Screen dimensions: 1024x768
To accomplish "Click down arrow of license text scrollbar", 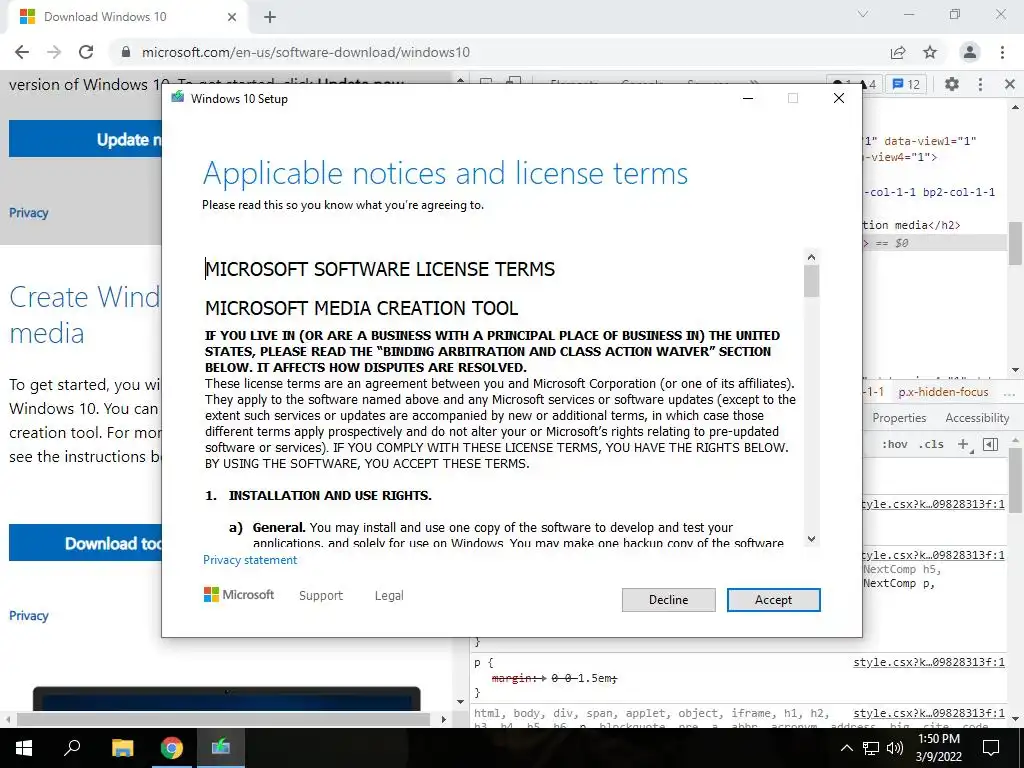I will (811, 539).
